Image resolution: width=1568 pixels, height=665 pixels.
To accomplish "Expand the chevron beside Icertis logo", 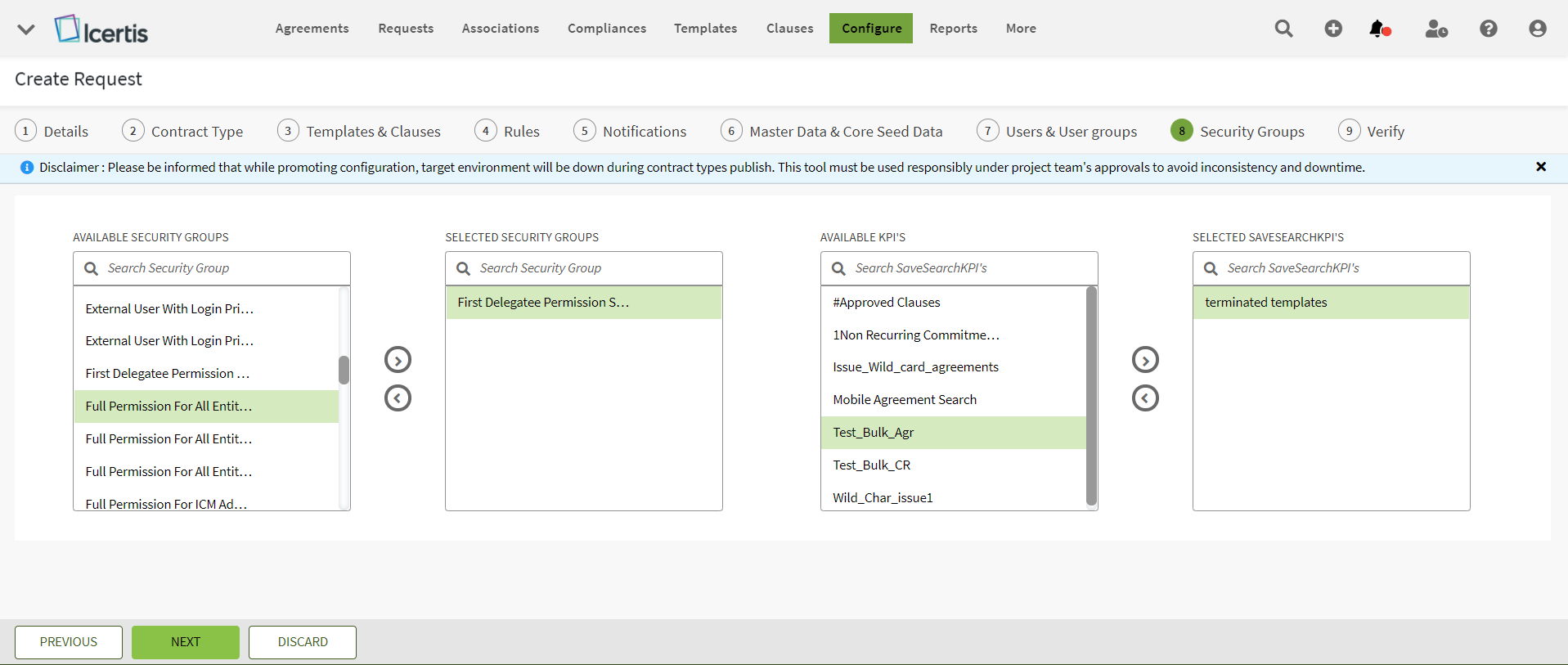I will [x=26, y=29].
